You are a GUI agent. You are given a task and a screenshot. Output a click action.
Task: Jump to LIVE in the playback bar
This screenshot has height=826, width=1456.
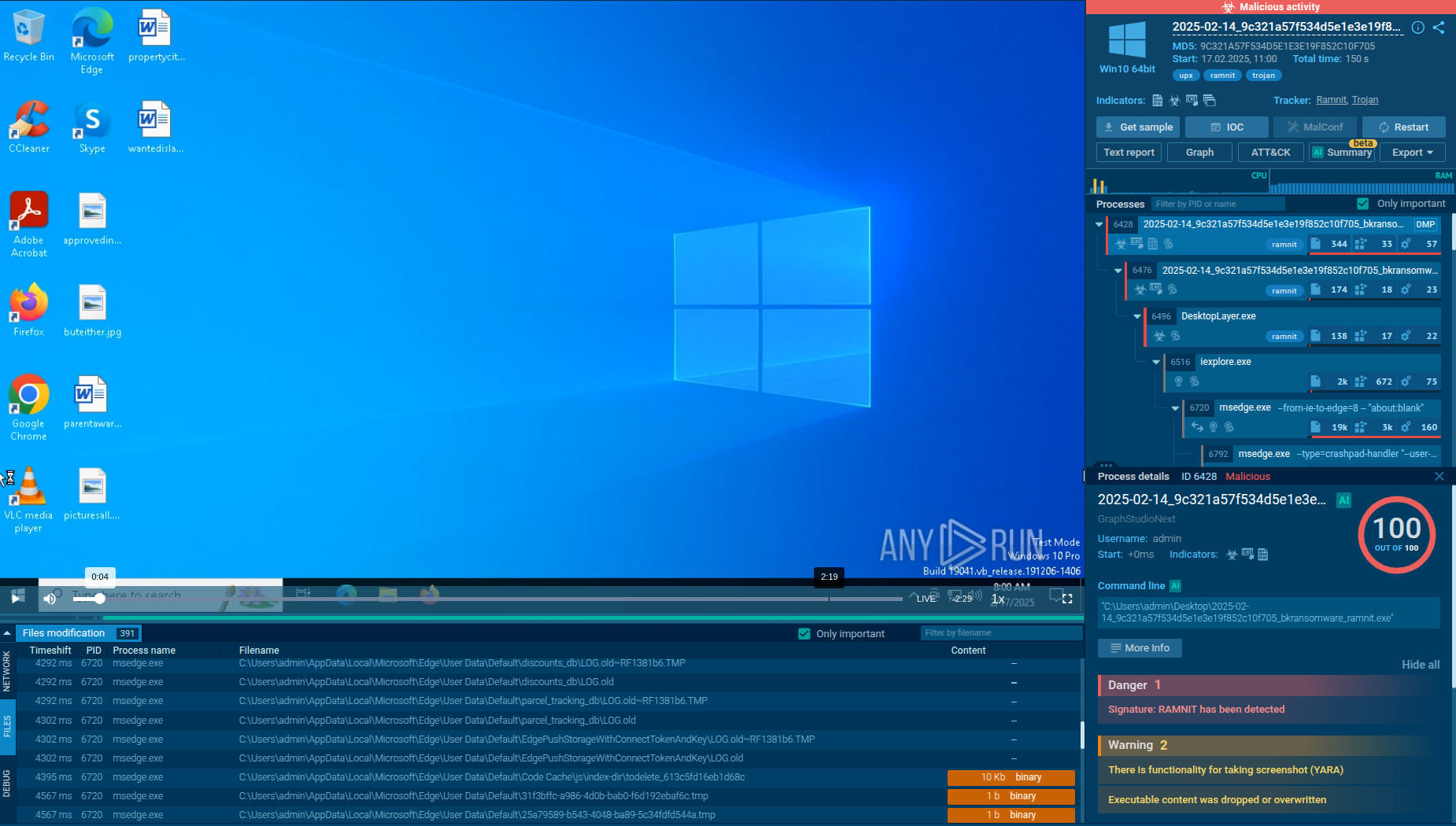926,599
